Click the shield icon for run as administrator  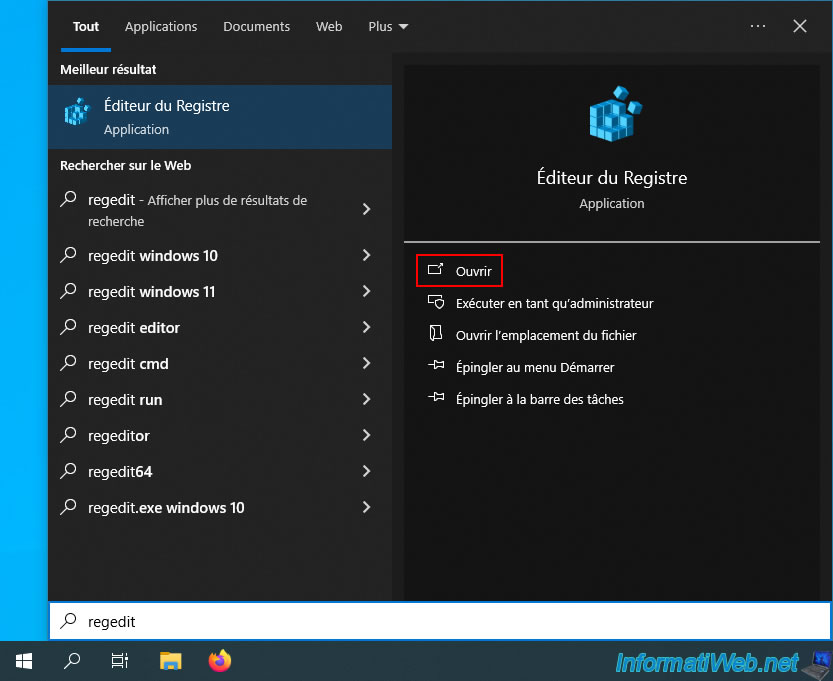[x=436, y=302]
